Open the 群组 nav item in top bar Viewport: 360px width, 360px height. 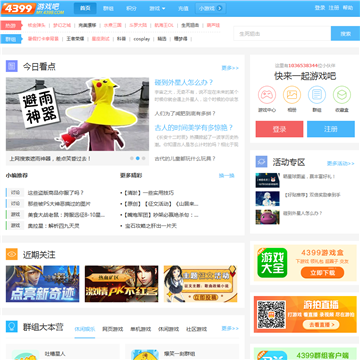point(108,9)
